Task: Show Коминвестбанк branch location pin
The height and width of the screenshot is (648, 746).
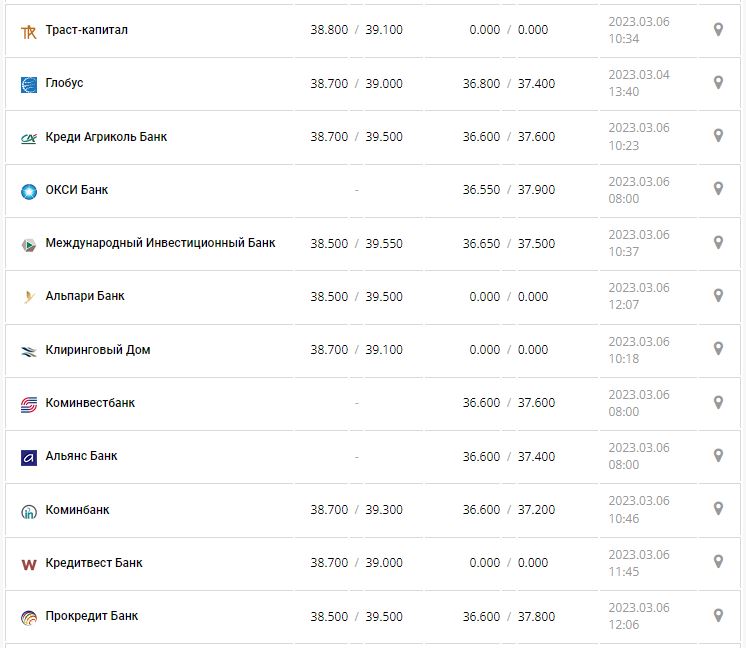Action: [718, 402]
